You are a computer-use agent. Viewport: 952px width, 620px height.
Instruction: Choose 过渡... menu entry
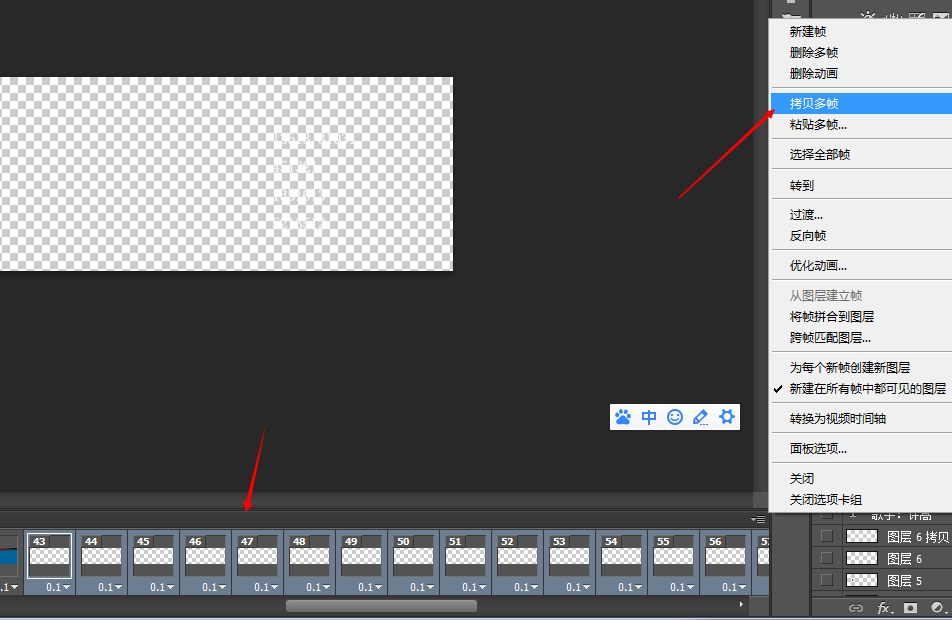pyautogui.click(x=862, y=215)
